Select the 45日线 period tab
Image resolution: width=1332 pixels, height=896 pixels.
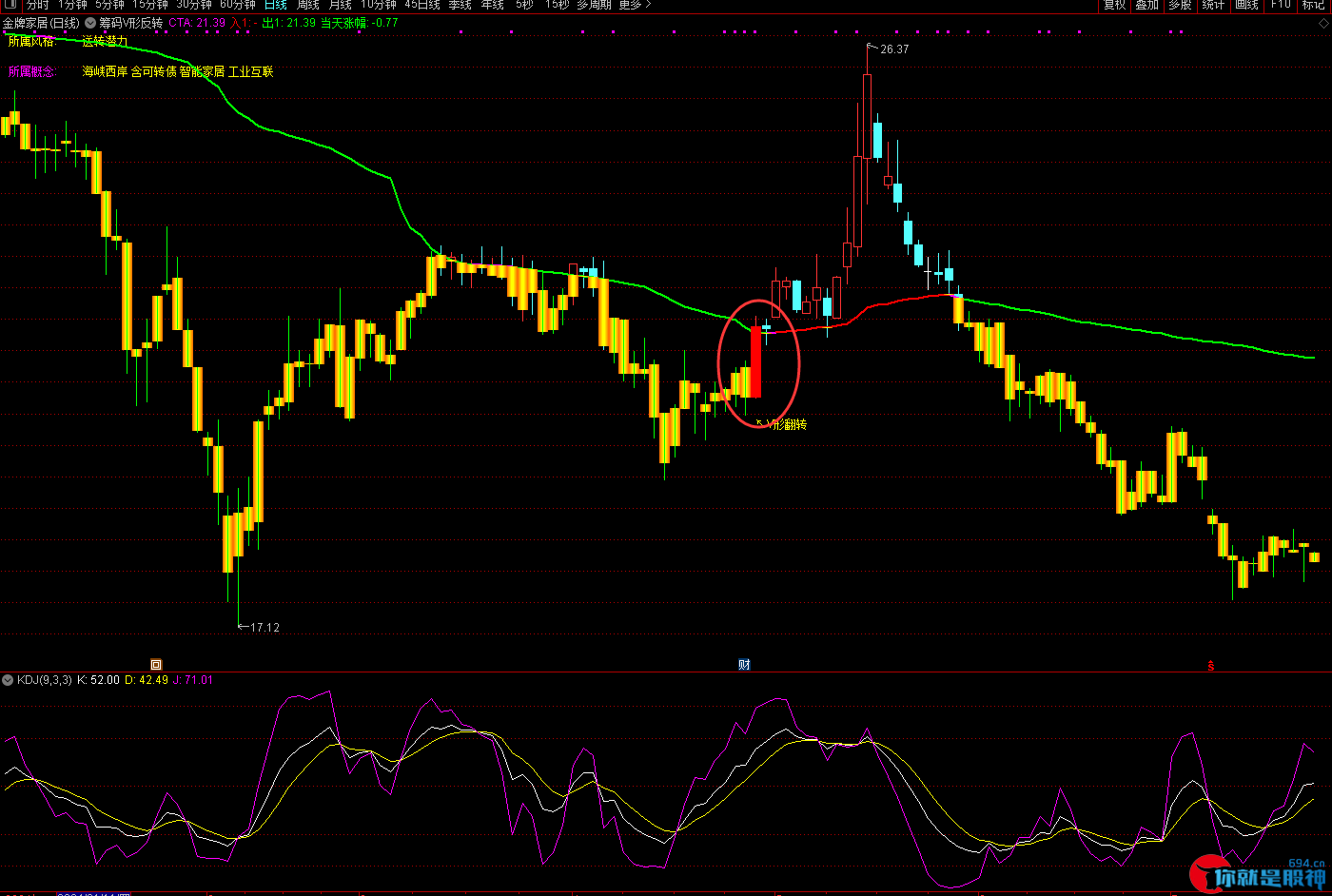422,5
